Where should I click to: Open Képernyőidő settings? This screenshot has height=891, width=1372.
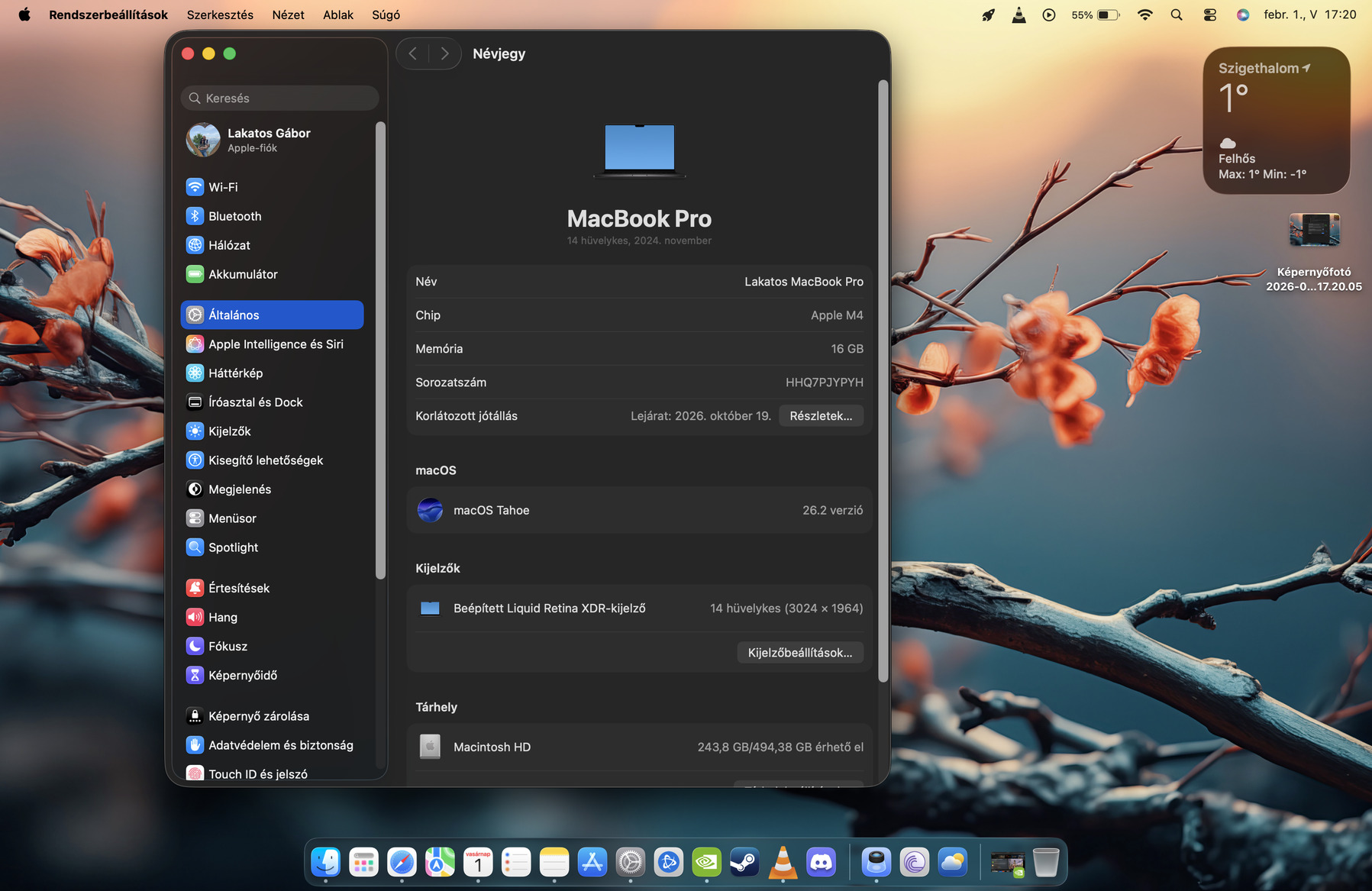tap(272, 675)
